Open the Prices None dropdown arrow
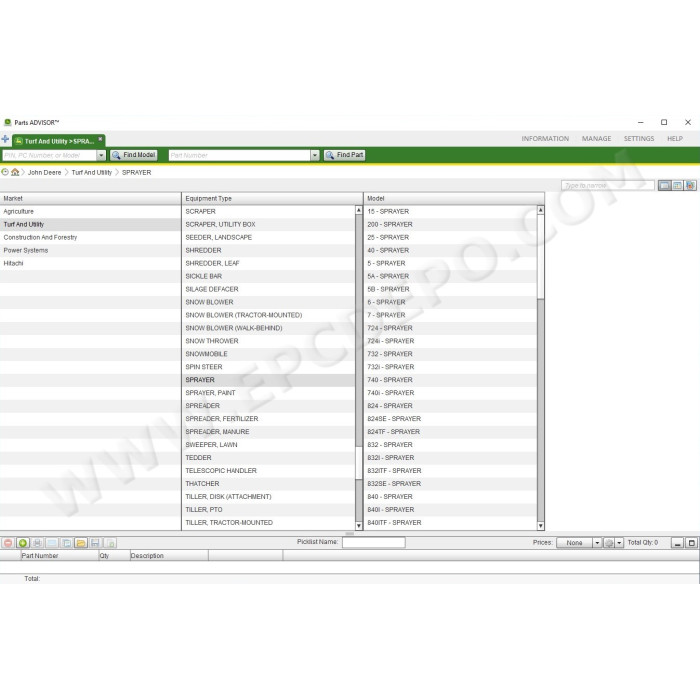Image resolution: width=700 pixels, height=700 pixels. point(597,543)
